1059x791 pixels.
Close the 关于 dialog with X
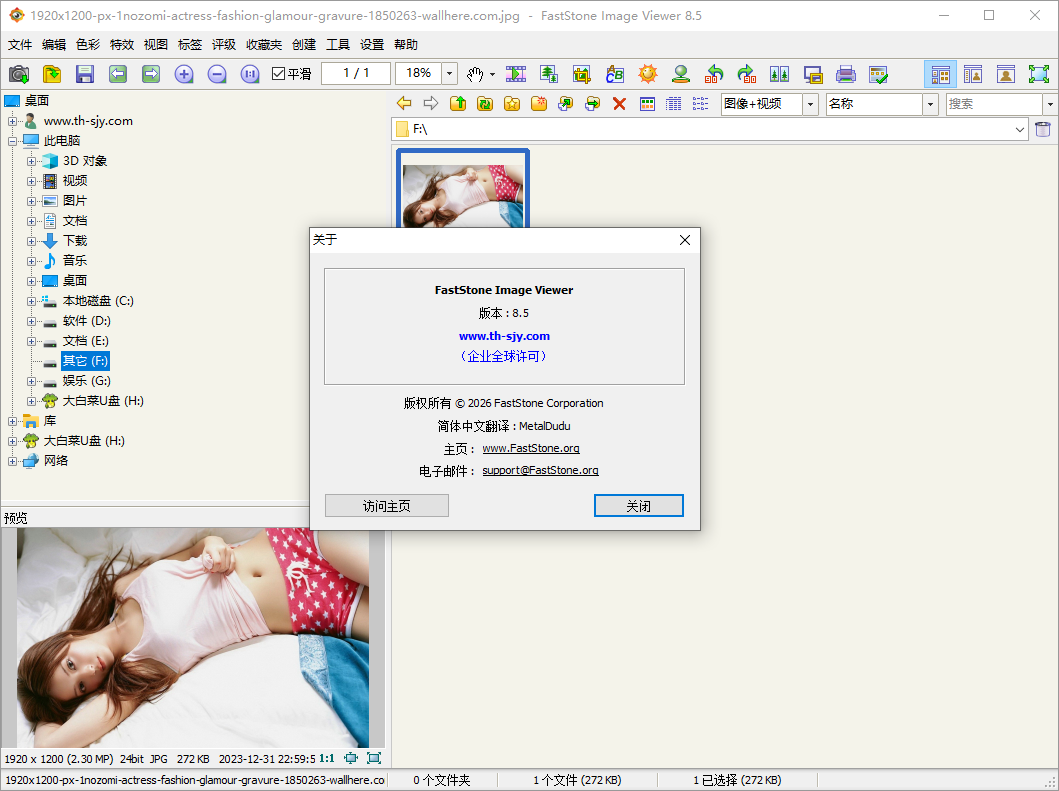click(685, 240)
